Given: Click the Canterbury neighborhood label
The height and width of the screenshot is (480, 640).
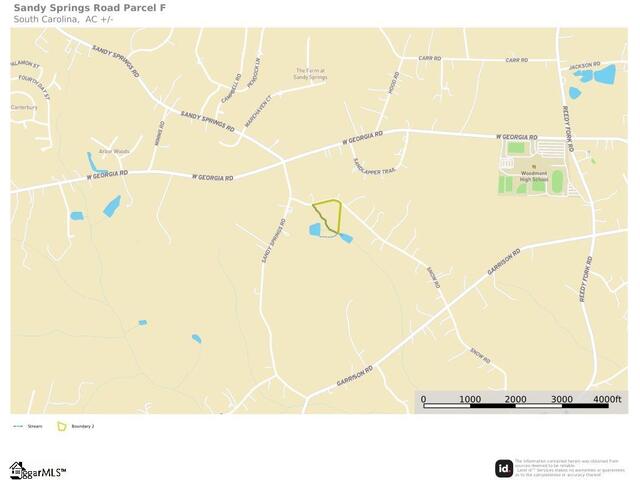Looking at the screenshot, I should point(24,107).
